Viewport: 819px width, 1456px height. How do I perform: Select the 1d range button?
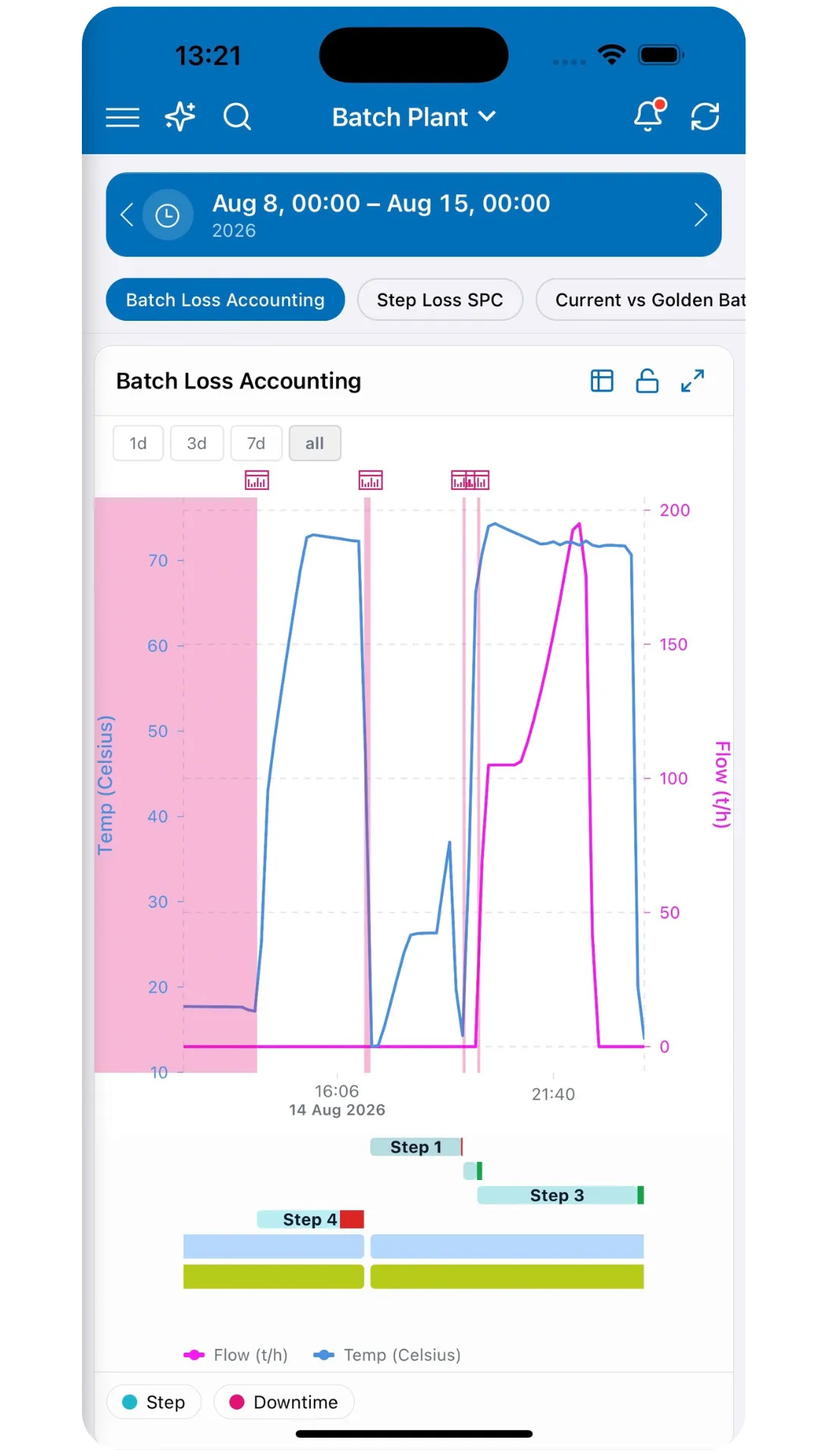138,443
